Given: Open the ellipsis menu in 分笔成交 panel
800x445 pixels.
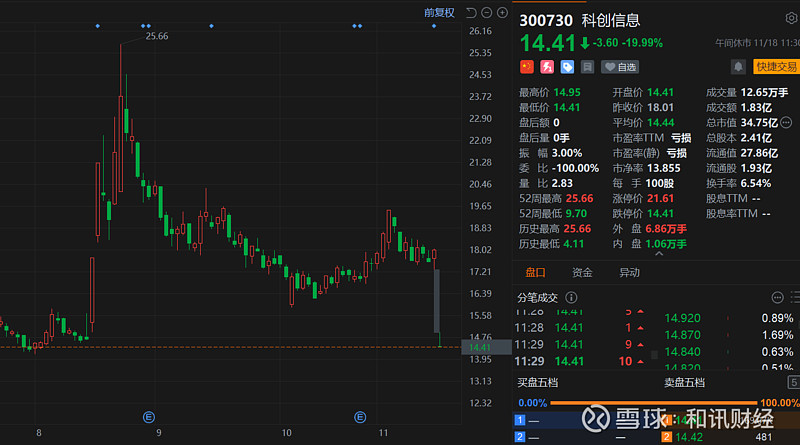Looking at the screenshot, I should pos(778,298).
